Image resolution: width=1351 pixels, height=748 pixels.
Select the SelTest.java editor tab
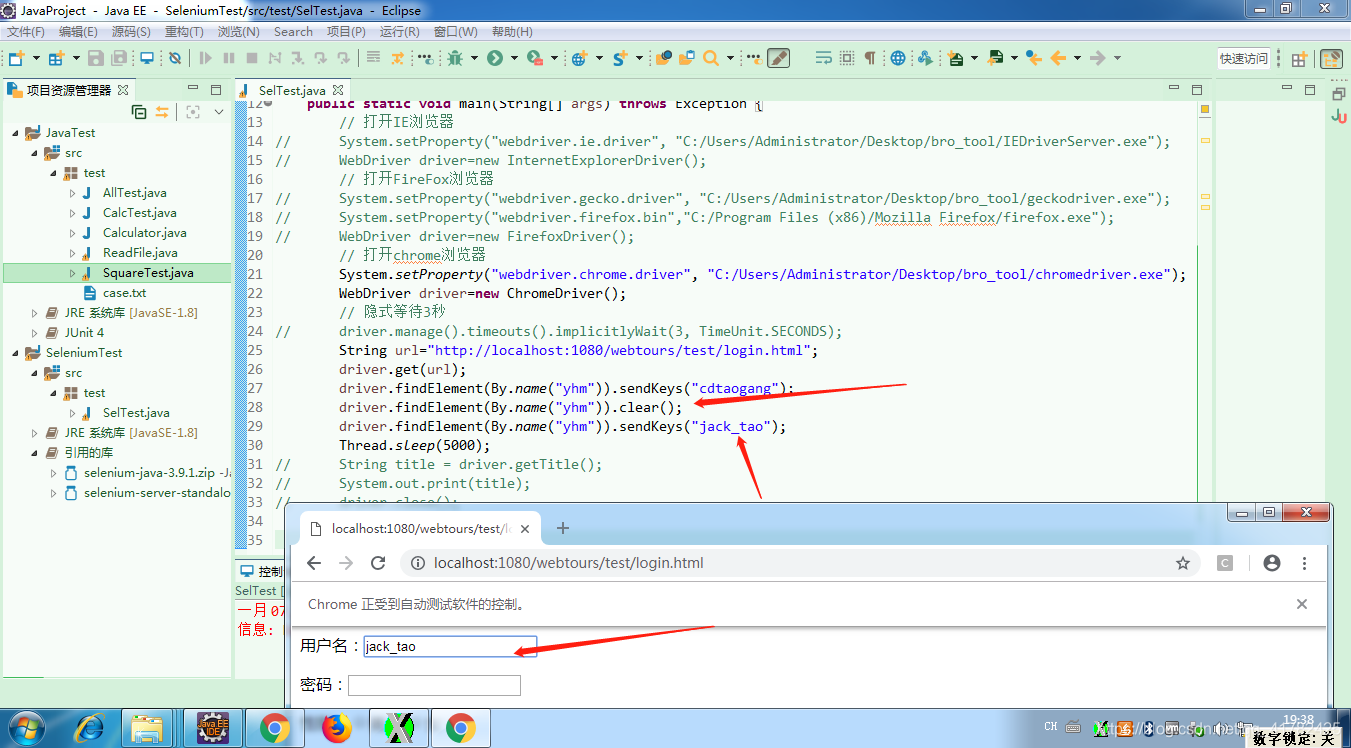pyautogui.click(x=291, y=90)
